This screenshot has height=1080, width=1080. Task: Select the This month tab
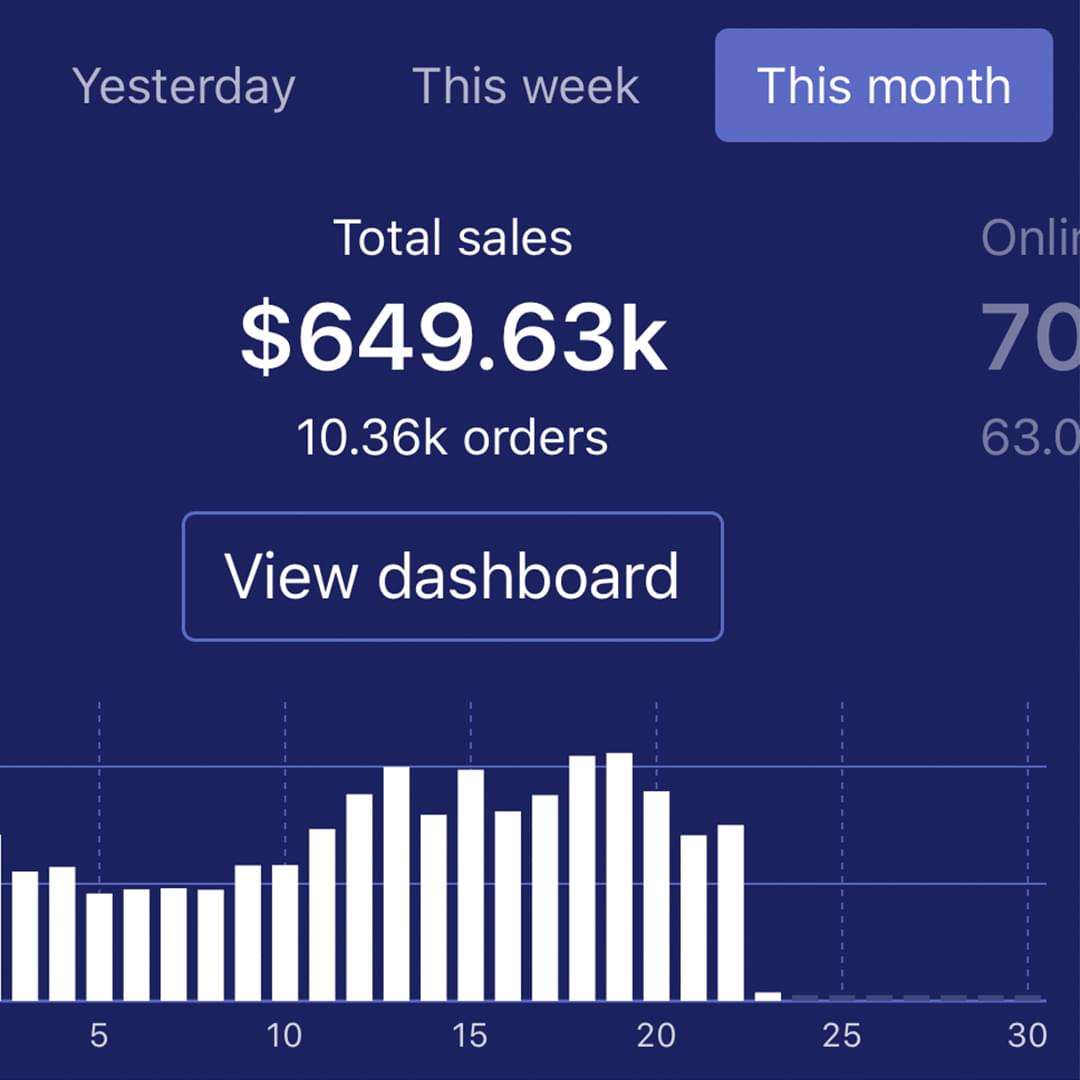(x=883, y=86)
